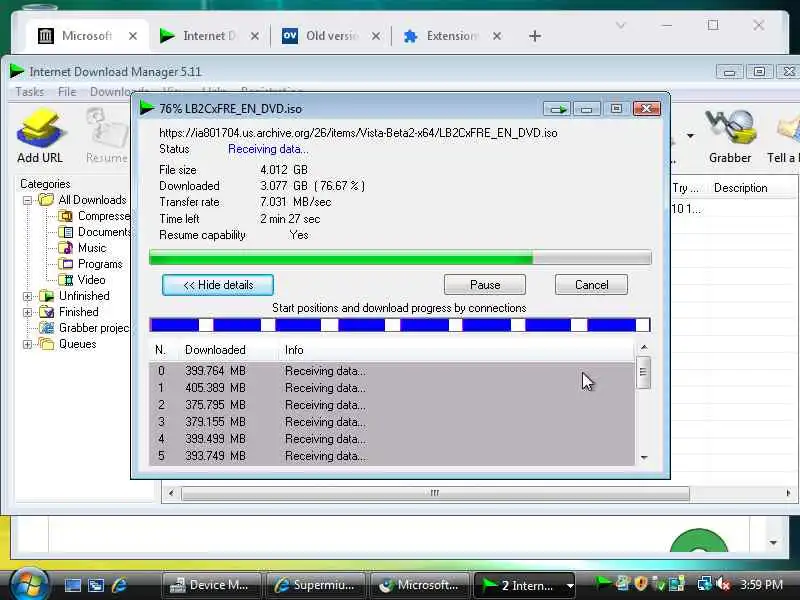Click the Programs category icon

coord(65,264)
